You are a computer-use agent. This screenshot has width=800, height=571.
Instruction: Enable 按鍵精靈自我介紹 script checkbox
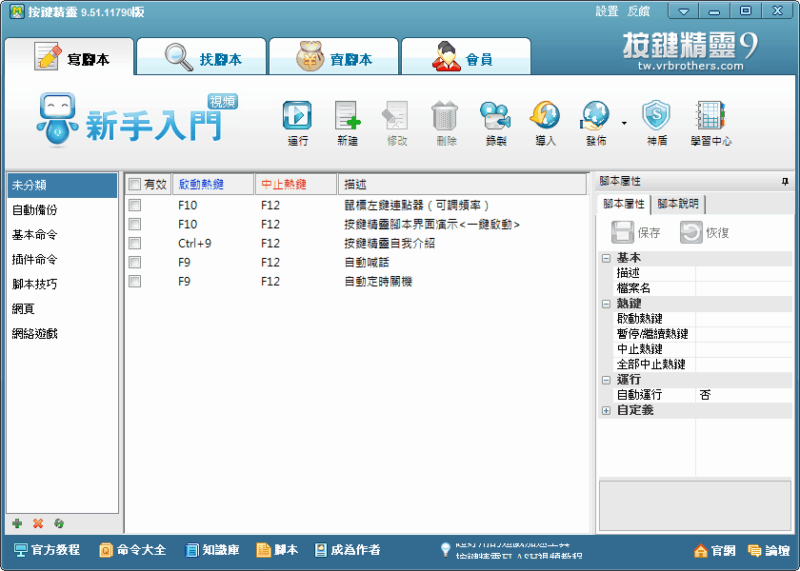pos(135,243)
